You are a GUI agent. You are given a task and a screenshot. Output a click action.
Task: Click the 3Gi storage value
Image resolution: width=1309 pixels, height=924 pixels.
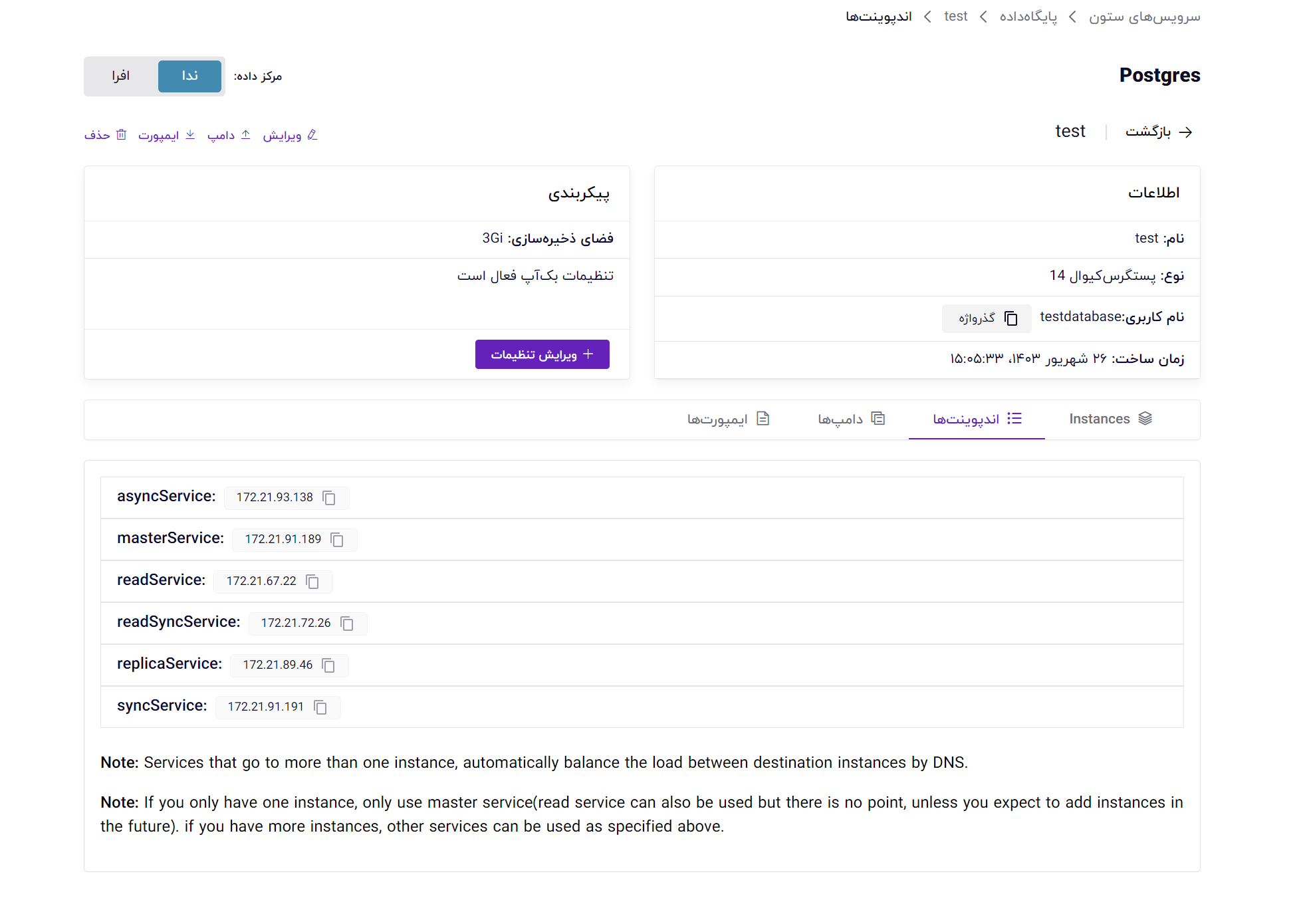(493, 238)
